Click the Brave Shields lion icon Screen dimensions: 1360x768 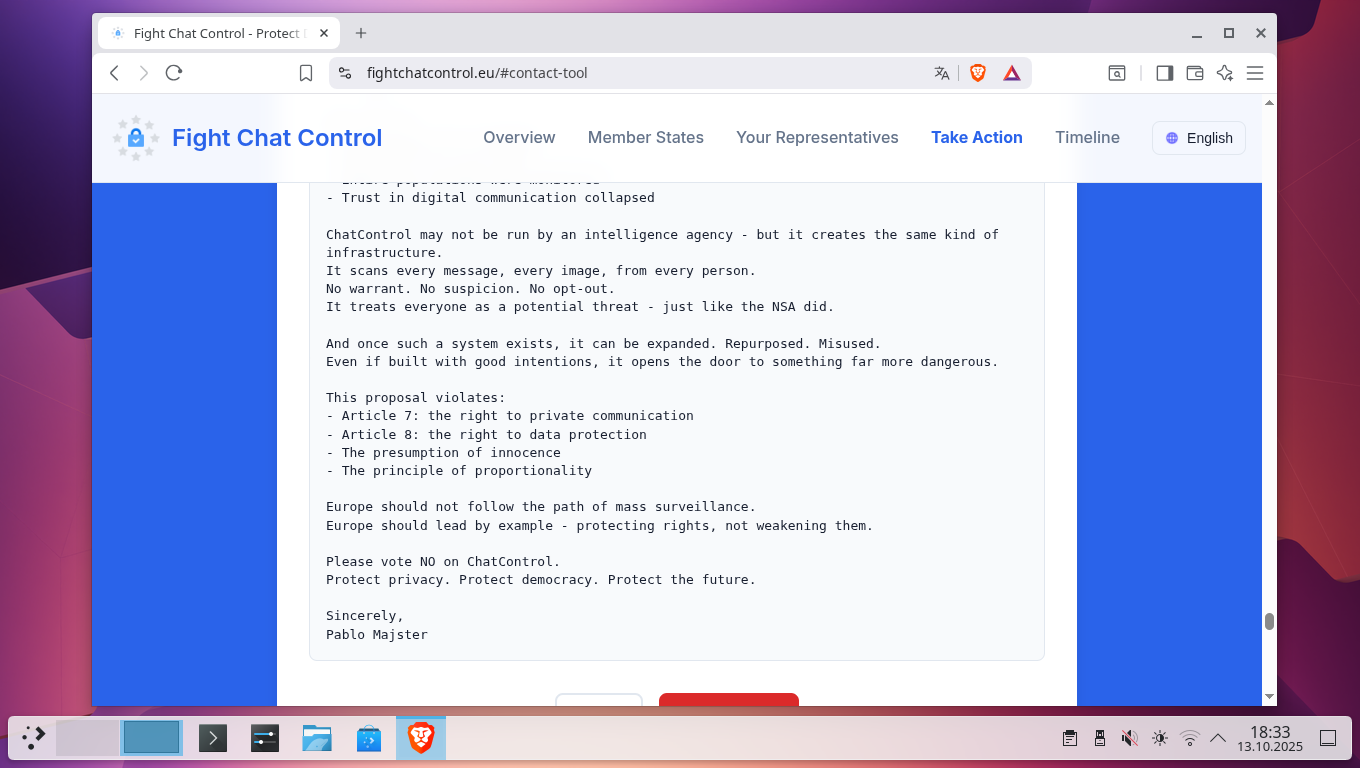click(x=978, y=73)
